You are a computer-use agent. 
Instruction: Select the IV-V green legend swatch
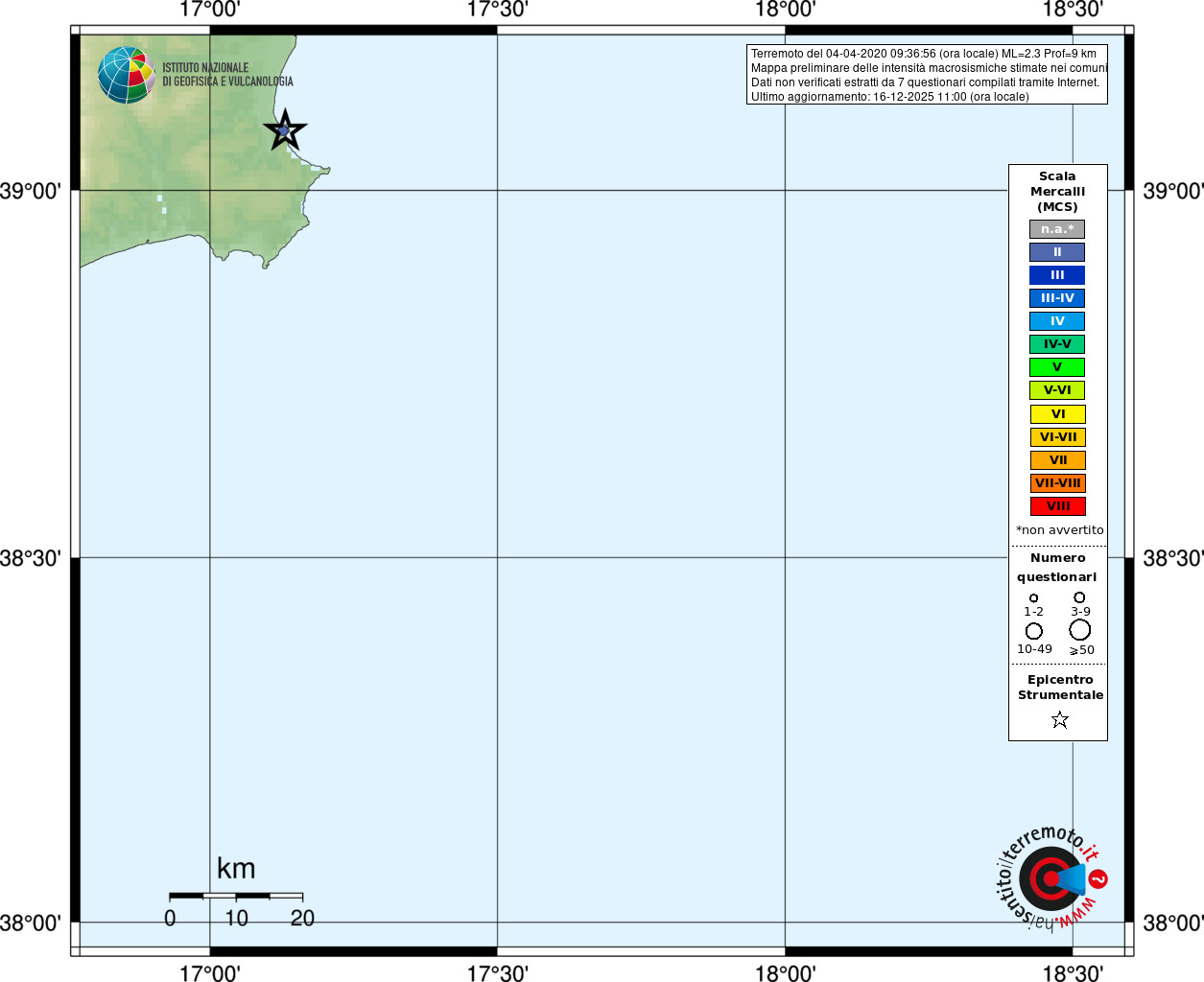point(1057,344)
